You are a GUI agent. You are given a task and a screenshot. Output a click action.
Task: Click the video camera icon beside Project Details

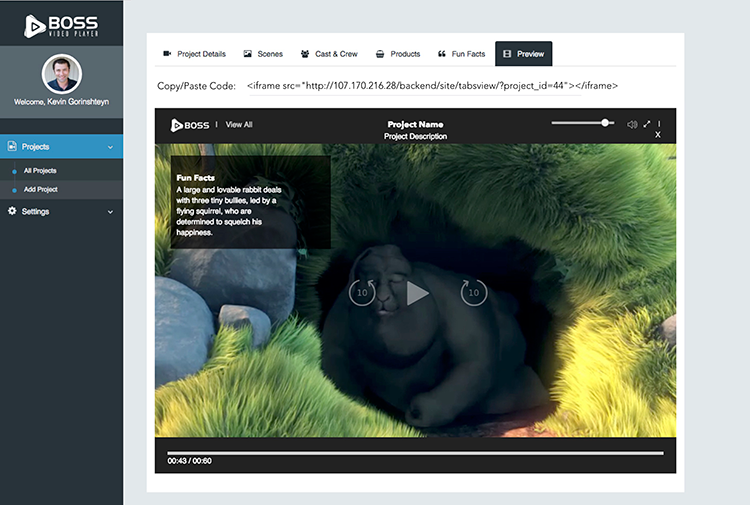(x=167, y=54)
